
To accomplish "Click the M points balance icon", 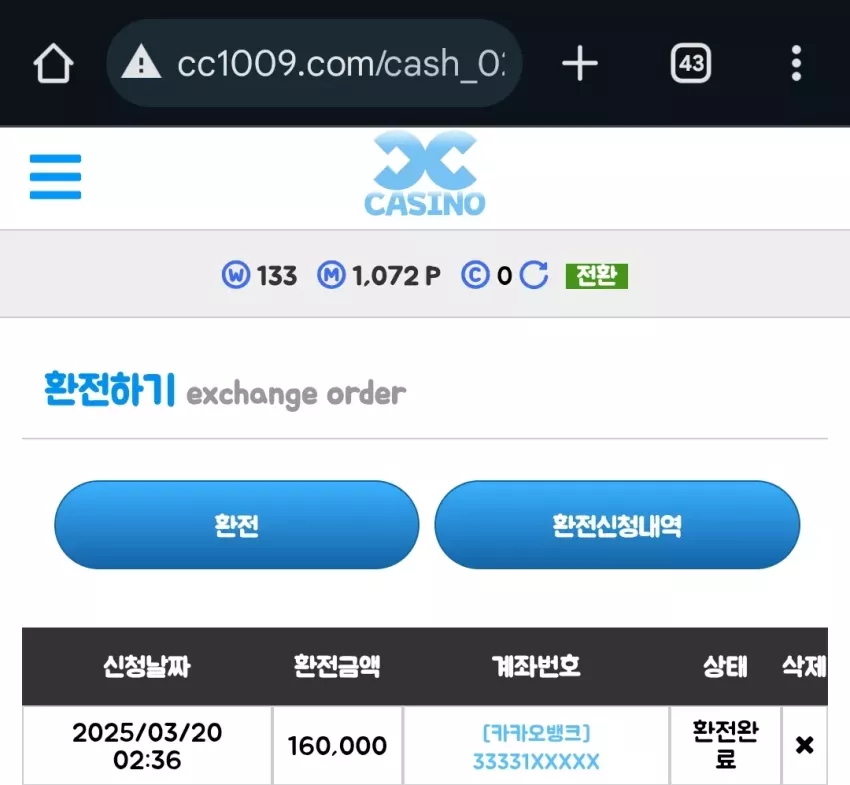I will 331,275.
